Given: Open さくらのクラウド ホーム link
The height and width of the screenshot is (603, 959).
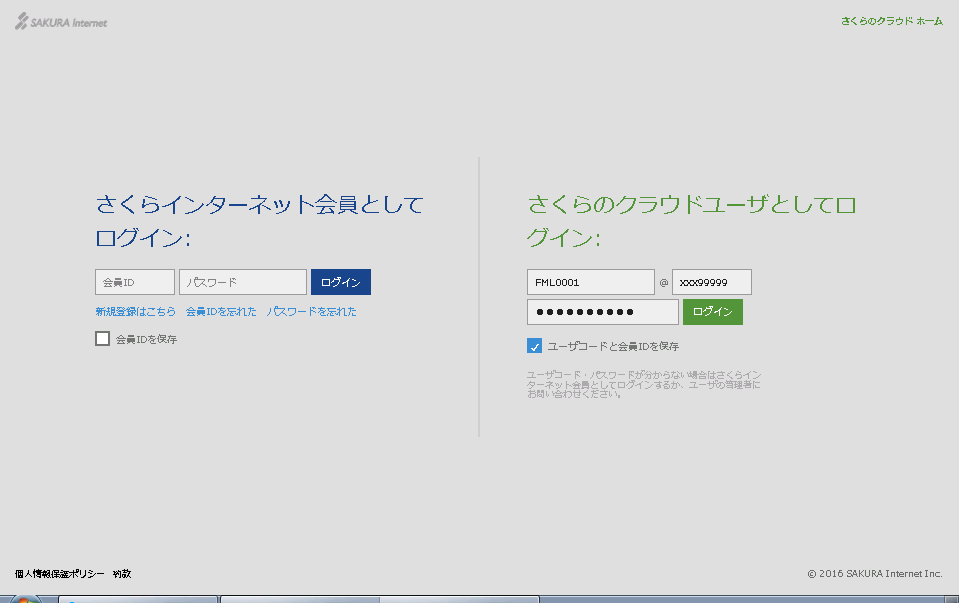Looking at the screenshot, I should coord(892,21).
